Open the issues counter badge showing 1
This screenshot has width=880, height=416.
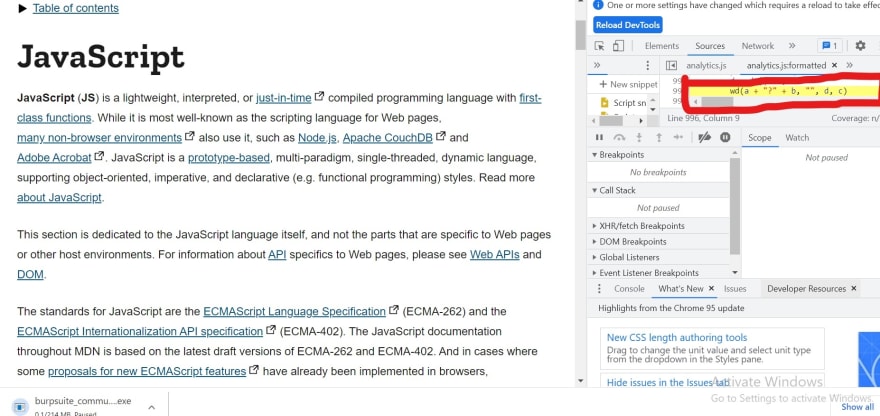[829, 46]
